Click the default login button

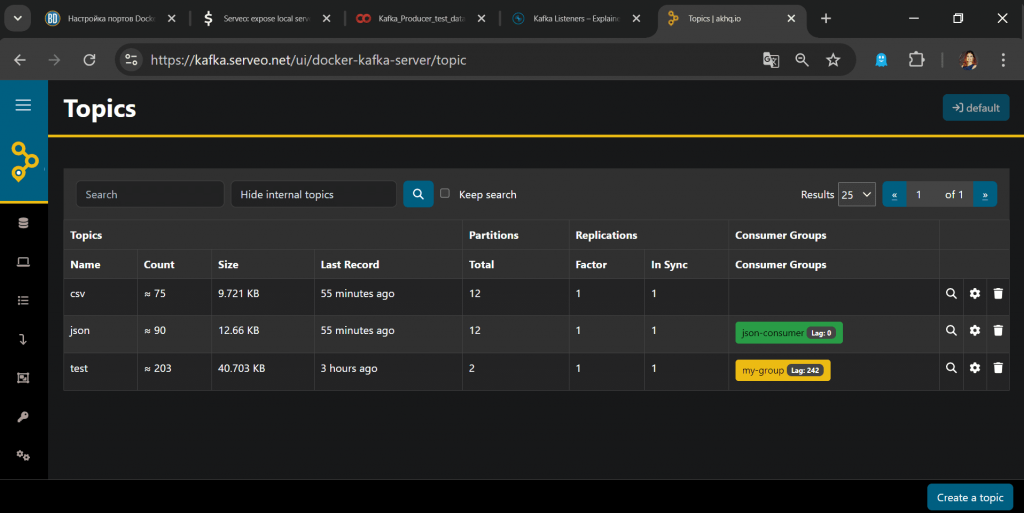pos(976,108)
